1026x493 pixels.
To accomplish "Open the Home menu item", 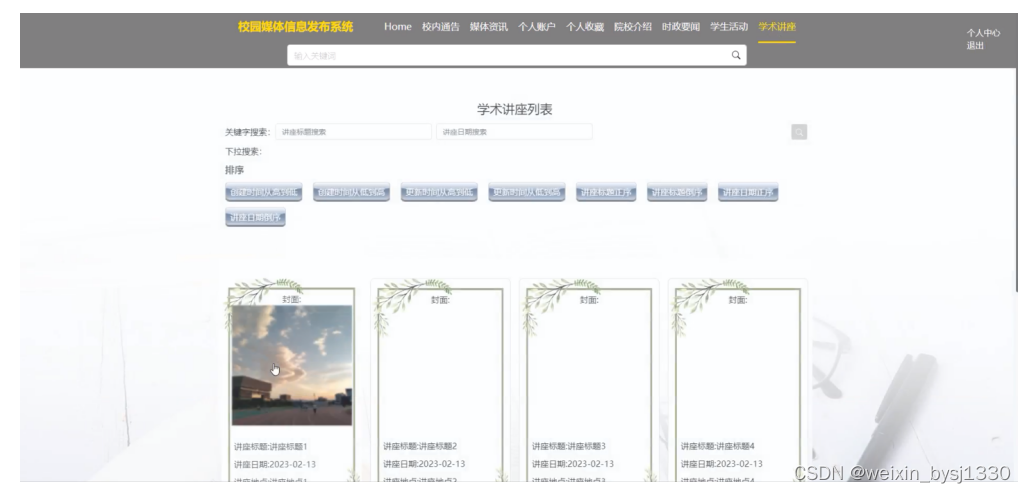I will point(398,27).
